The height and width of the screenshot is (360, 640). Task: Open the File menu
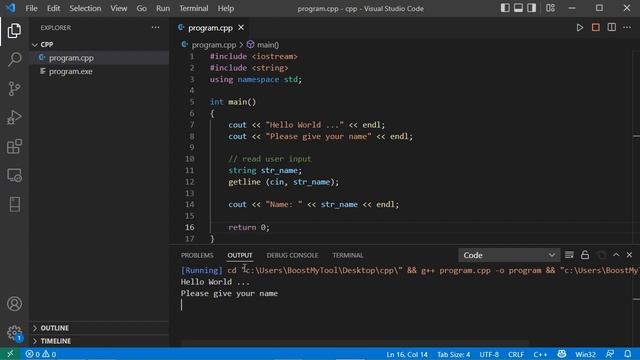click(x=31, y=8)
